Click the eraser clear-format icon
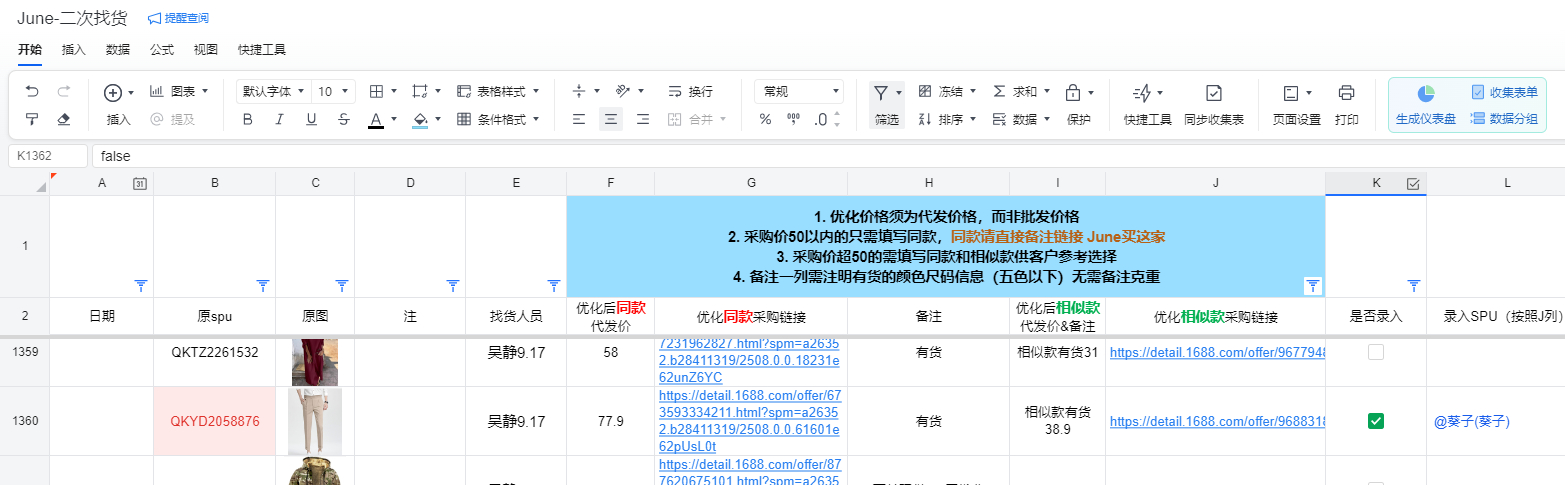 (64, 120)
